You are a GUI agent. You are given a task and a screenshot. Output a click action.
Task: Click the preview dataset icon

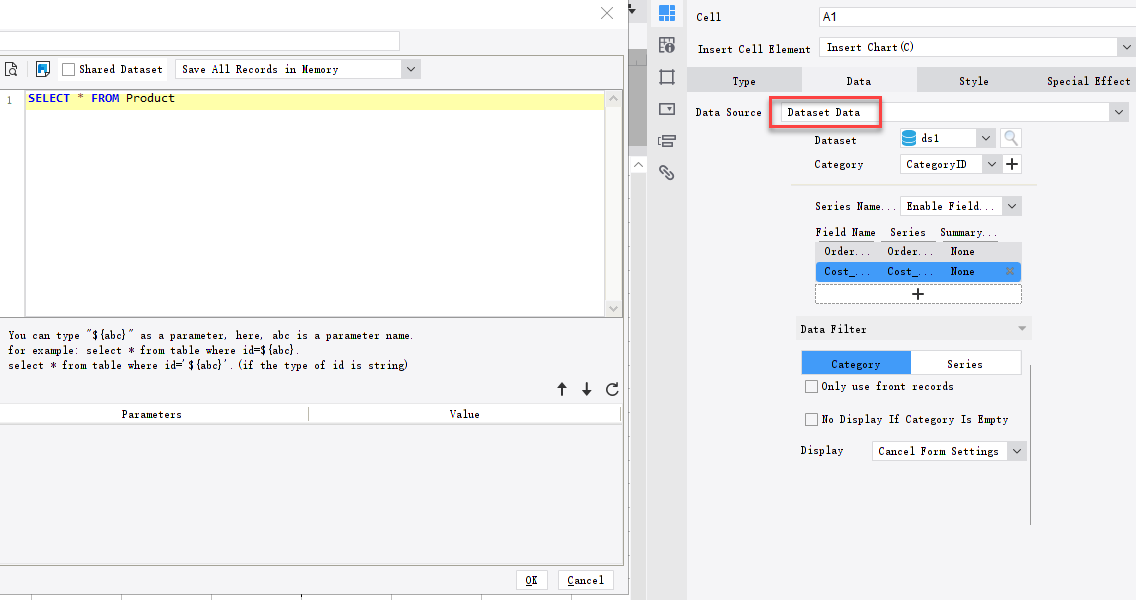[x=11, y=70]
